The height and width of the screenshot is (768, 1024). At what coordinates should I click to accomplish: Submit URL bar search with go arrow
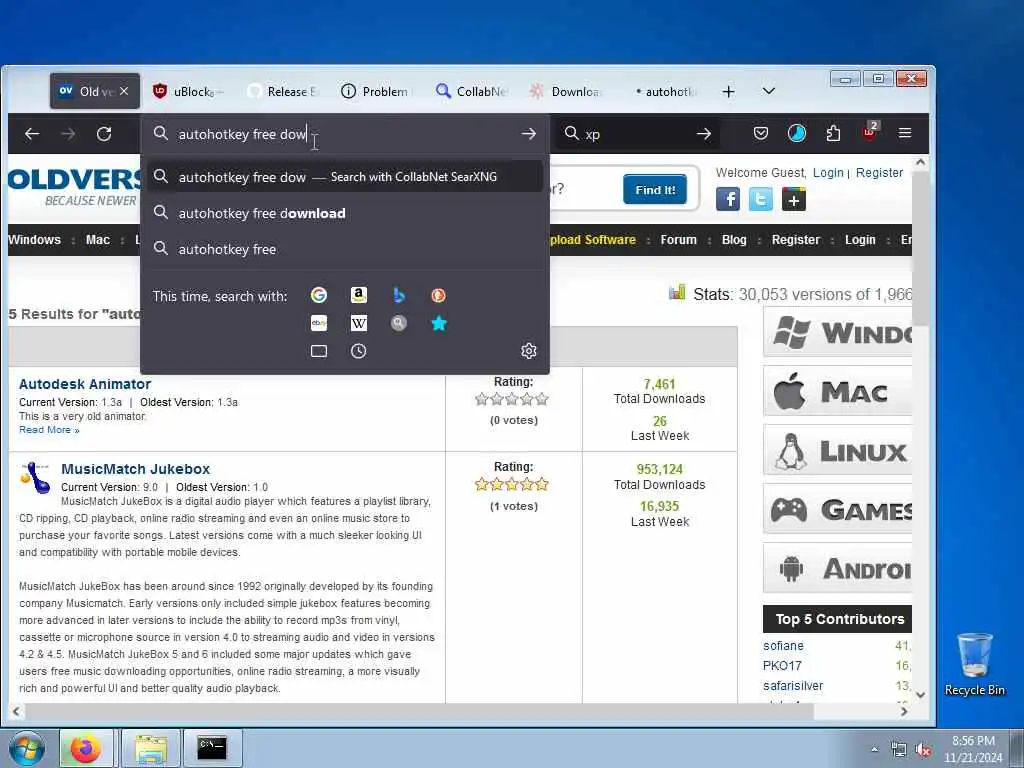(528, 134)
